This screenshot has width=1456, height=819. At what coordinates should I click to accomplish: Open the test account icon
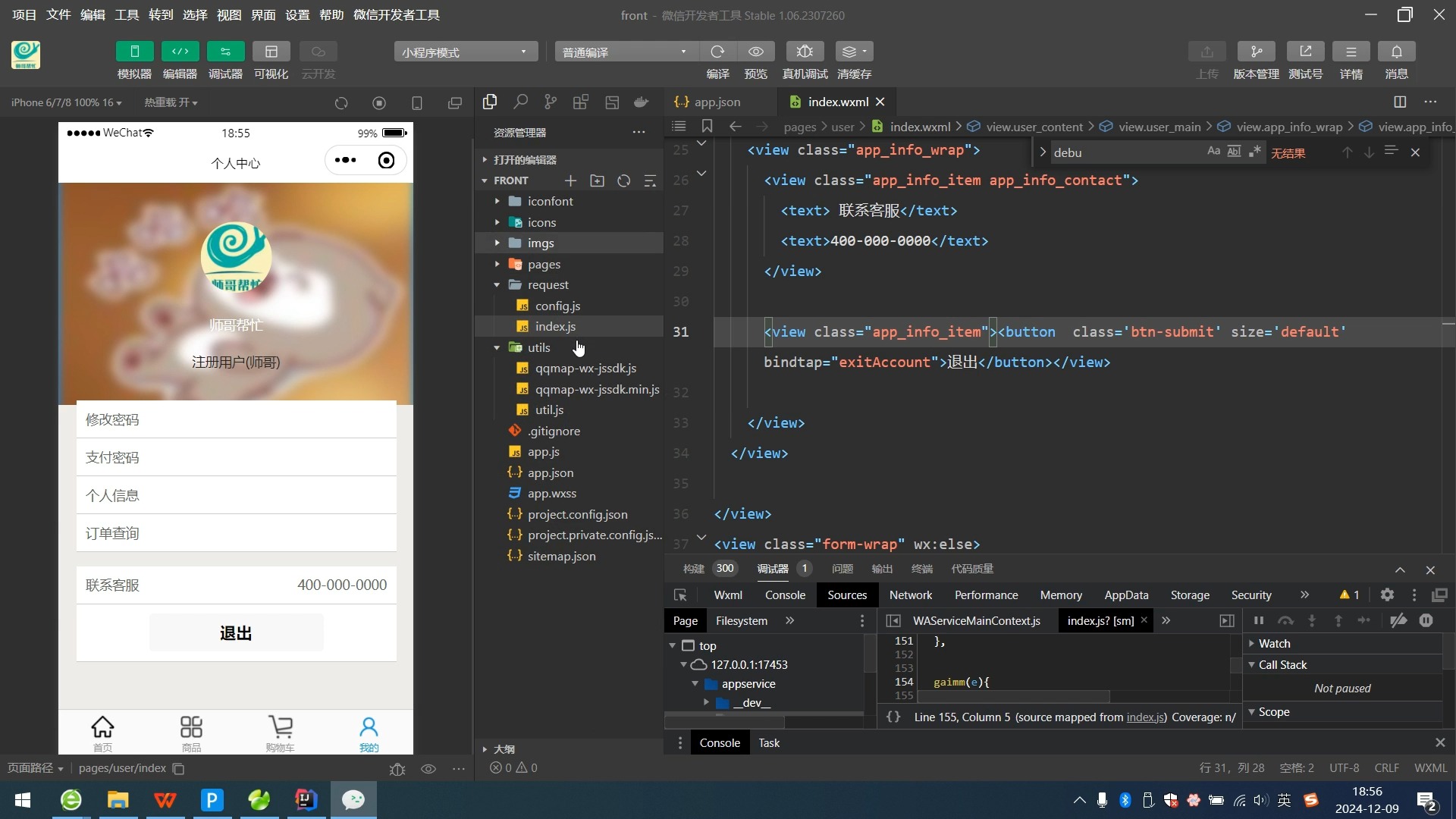click(x=1305, y=52)
